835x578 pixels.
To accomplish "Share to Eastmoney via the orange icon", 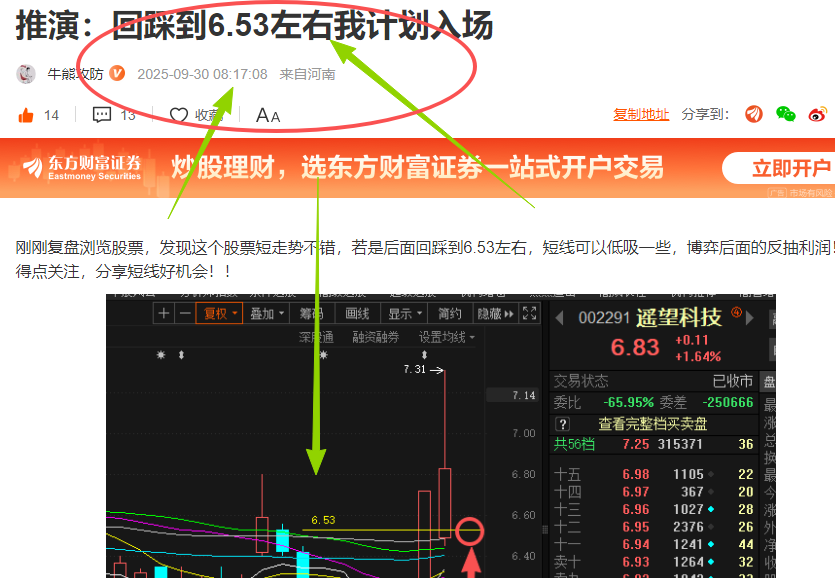I will (x=754, y=114).
